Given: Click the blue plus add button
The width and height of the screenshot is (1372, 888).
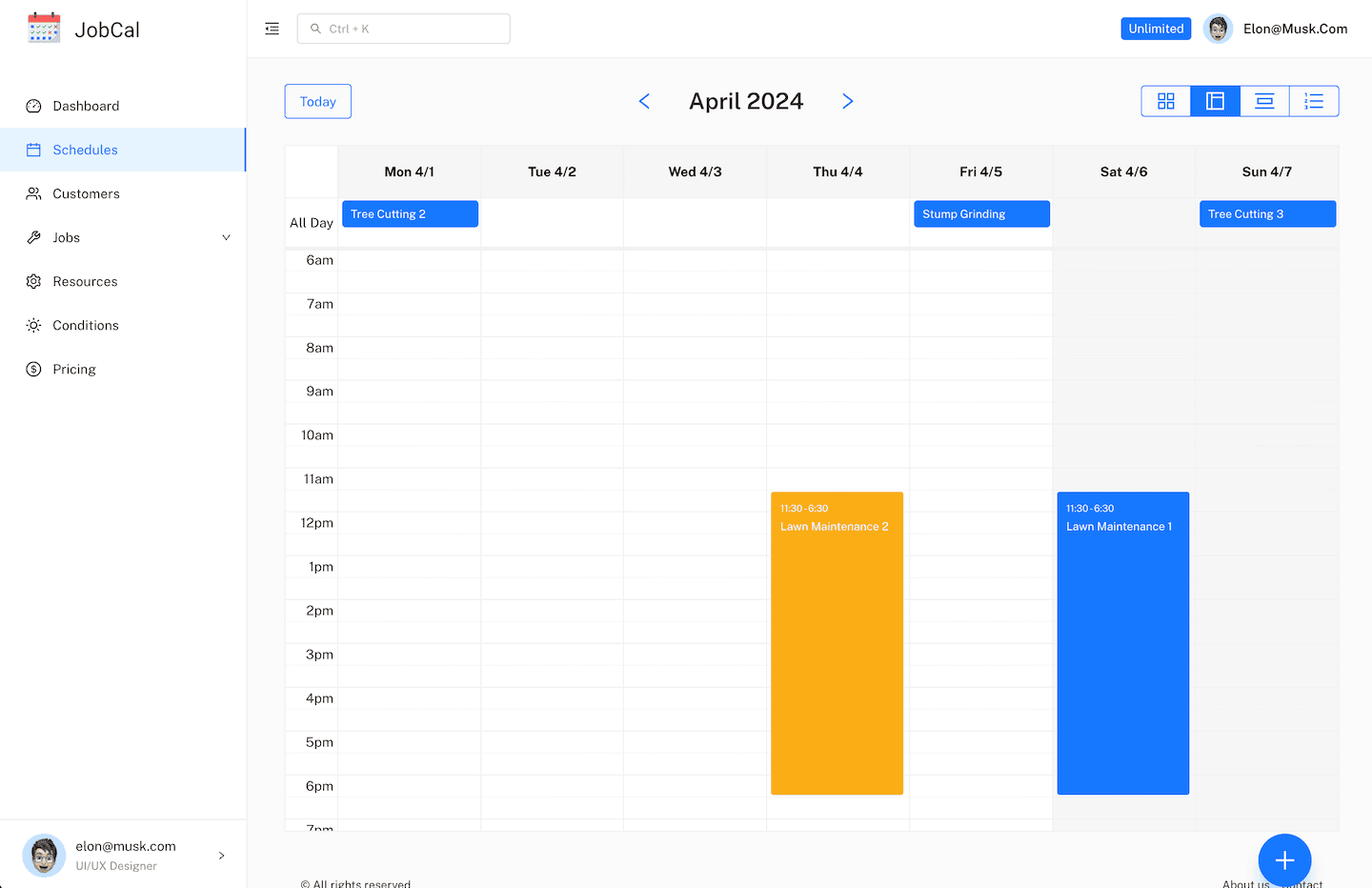Looking at the screenshot, I should (x=1283, y=859).
